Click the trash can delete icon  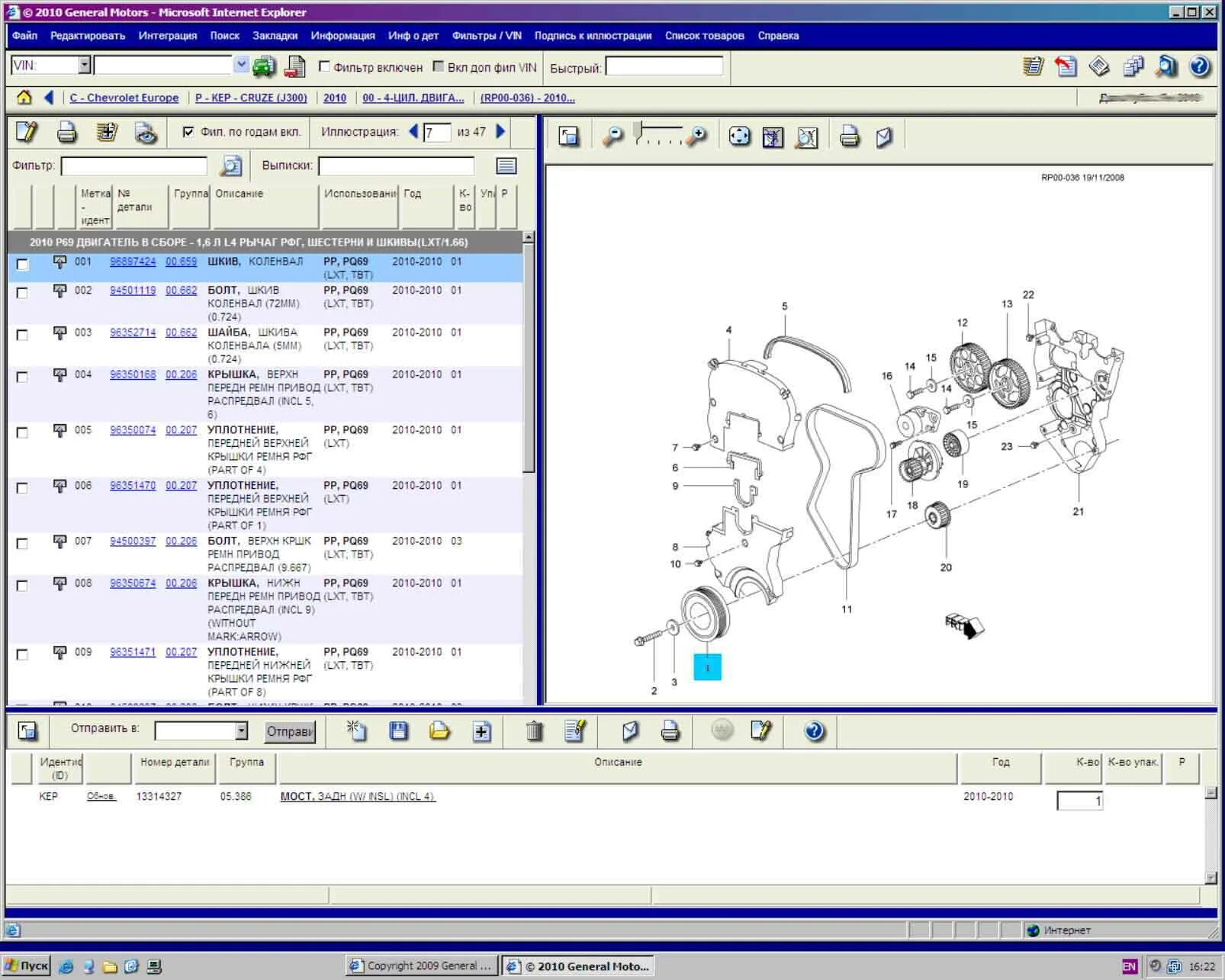pos(535,731)
